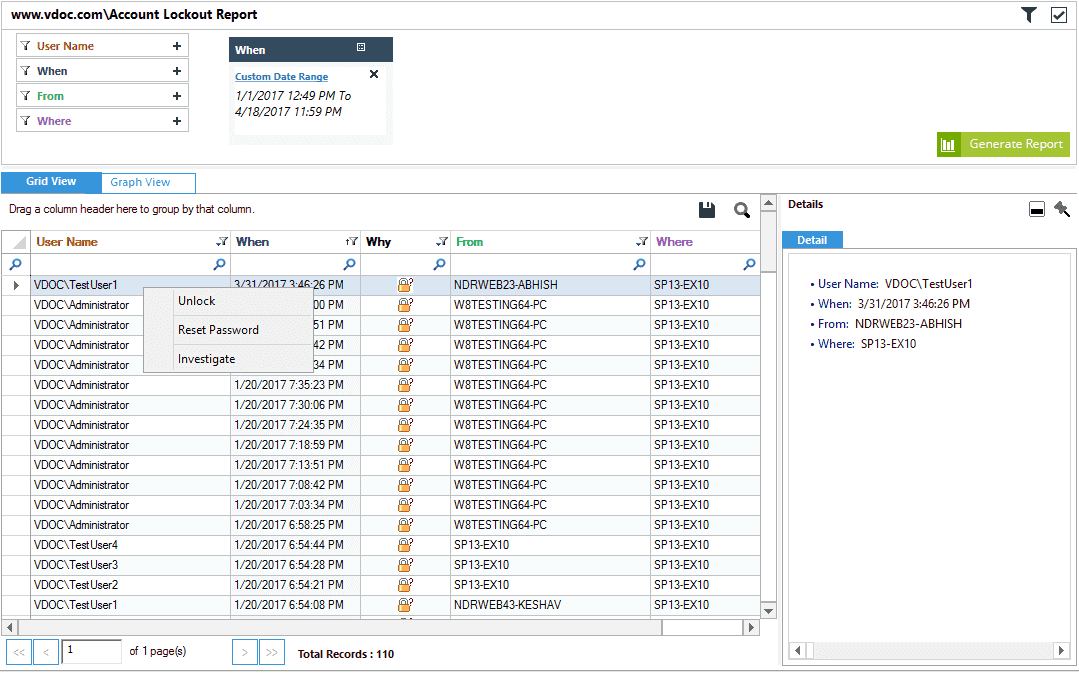Minimize the Details panel icon
Viewport: 1079px width, 673px height.
pyautogui.click(x=1037, y=209)
